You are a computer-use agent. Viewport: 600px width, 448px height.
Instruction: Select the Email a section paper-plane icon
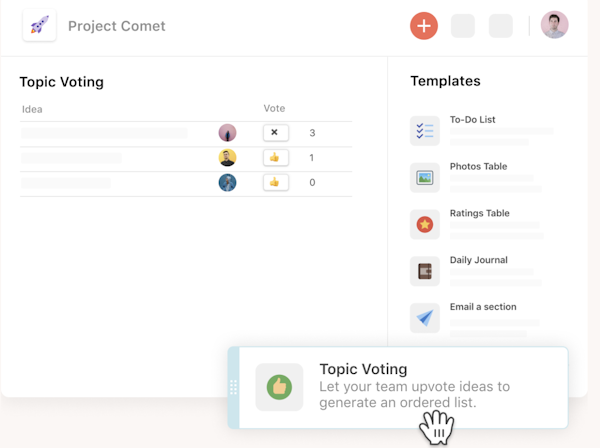click(425, 318)
